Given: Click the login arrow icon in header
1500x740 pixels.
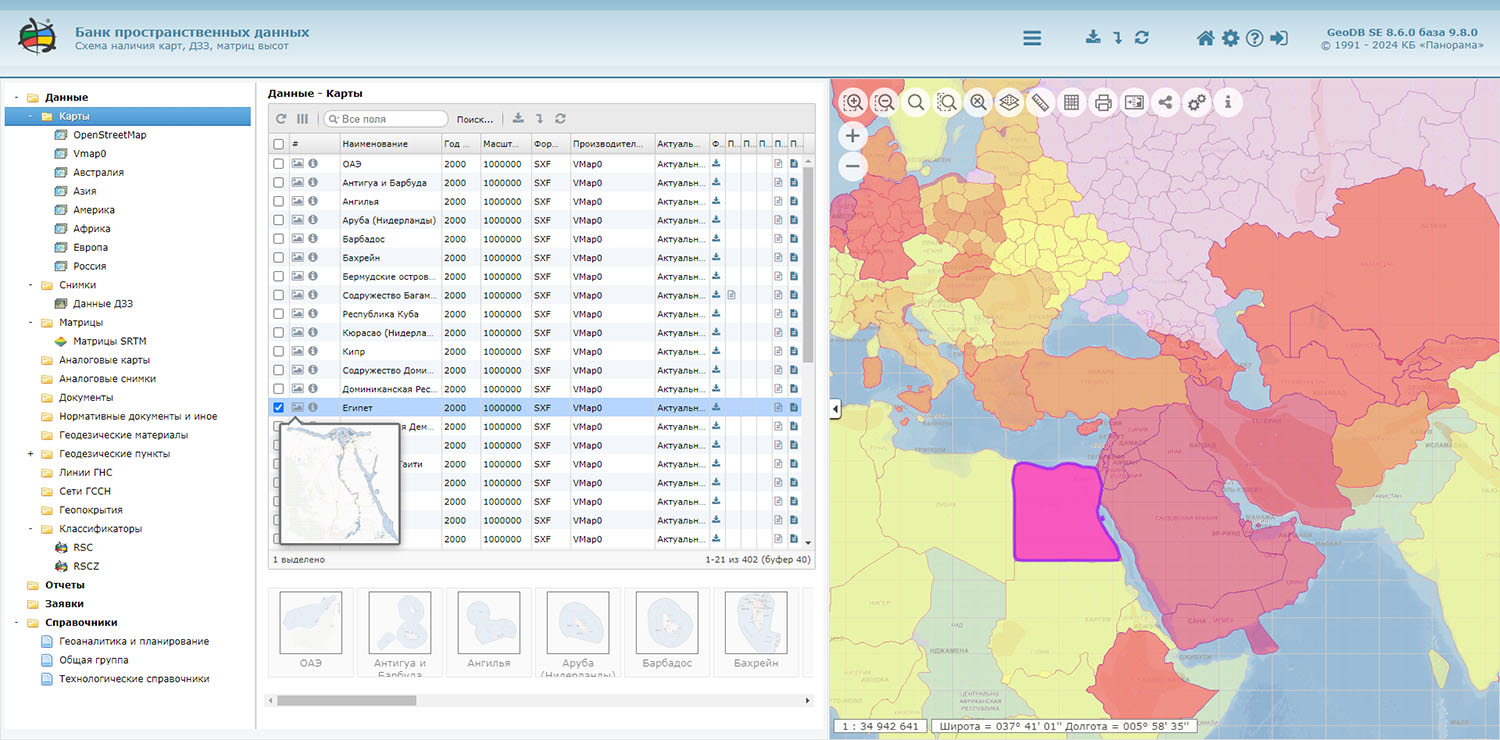Looking at the screenshot, I should (x=1279, y=38).
